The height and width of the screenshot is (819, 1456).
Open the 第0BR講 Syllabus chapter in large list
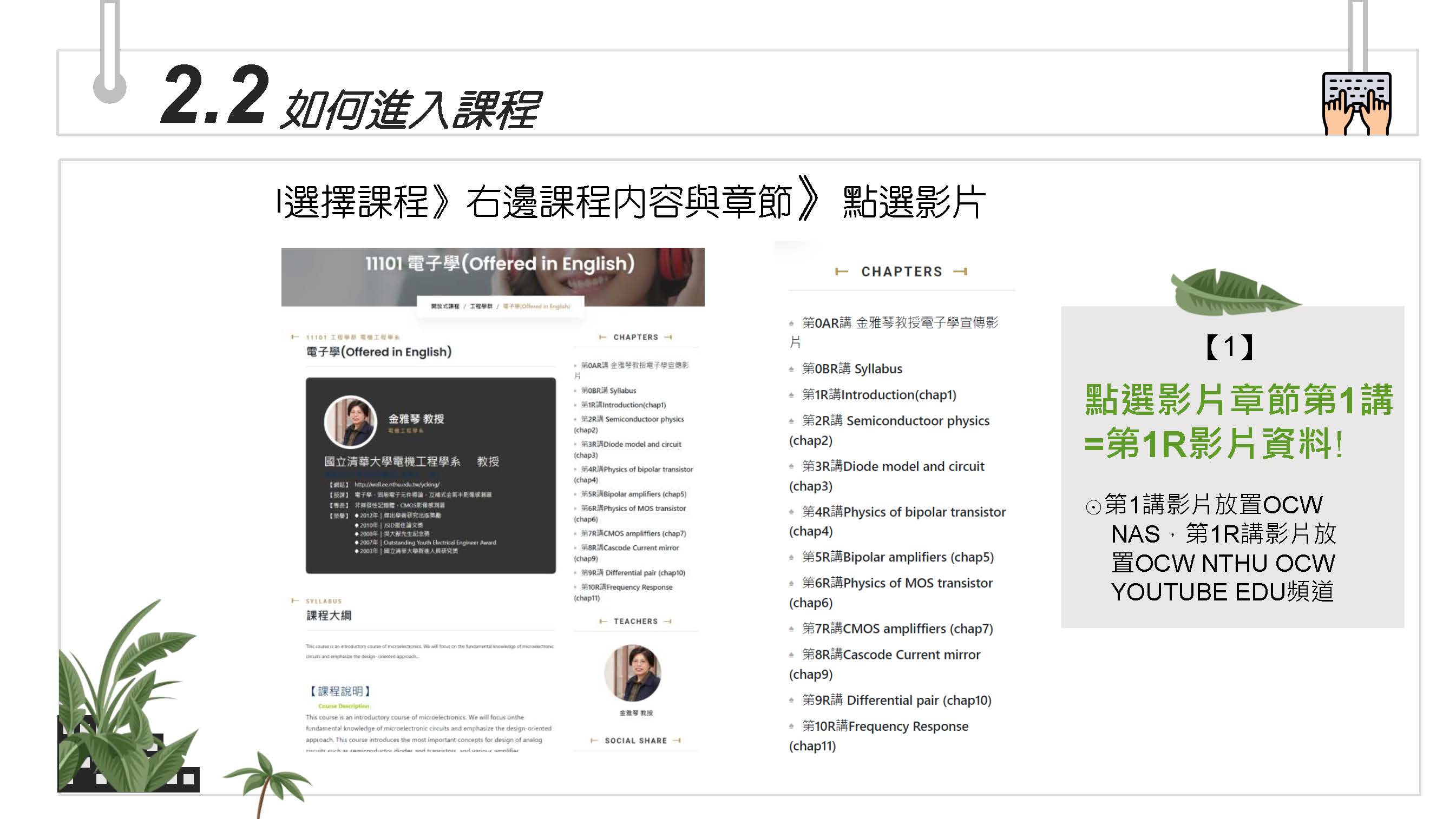(852, 369)
